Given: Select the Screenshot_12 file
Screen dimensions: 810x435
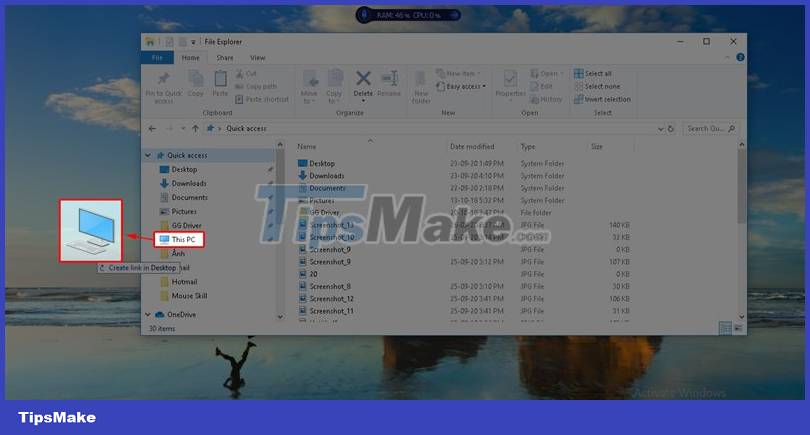Looking at the screenshot, I should 463,299.
